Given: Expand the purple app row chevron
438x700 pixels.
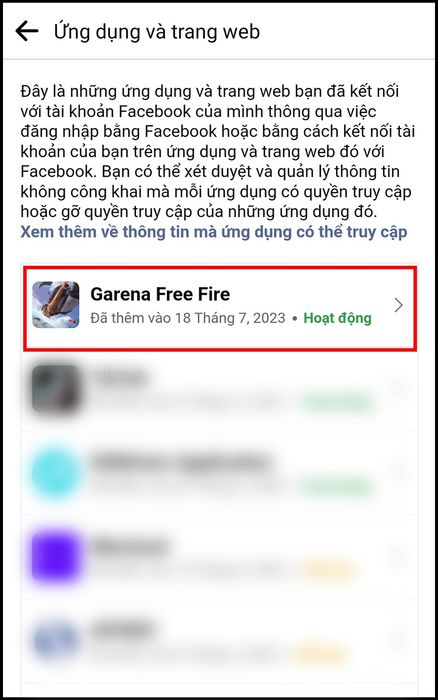Looking at the screenshot, I should 398,556.
